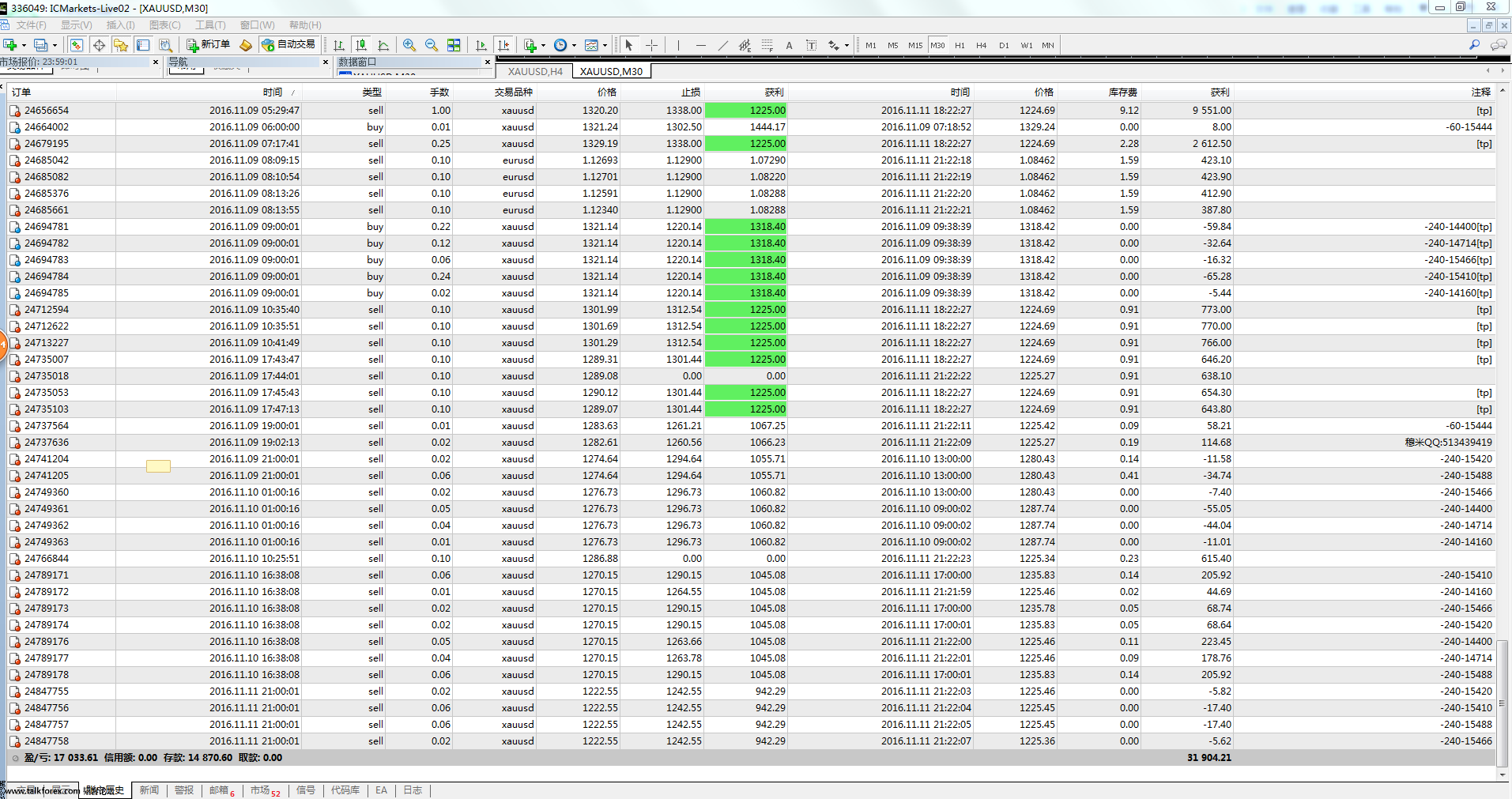Switch to H4 timeframe
1512x799 pixels.
click(x=981, y=45)
